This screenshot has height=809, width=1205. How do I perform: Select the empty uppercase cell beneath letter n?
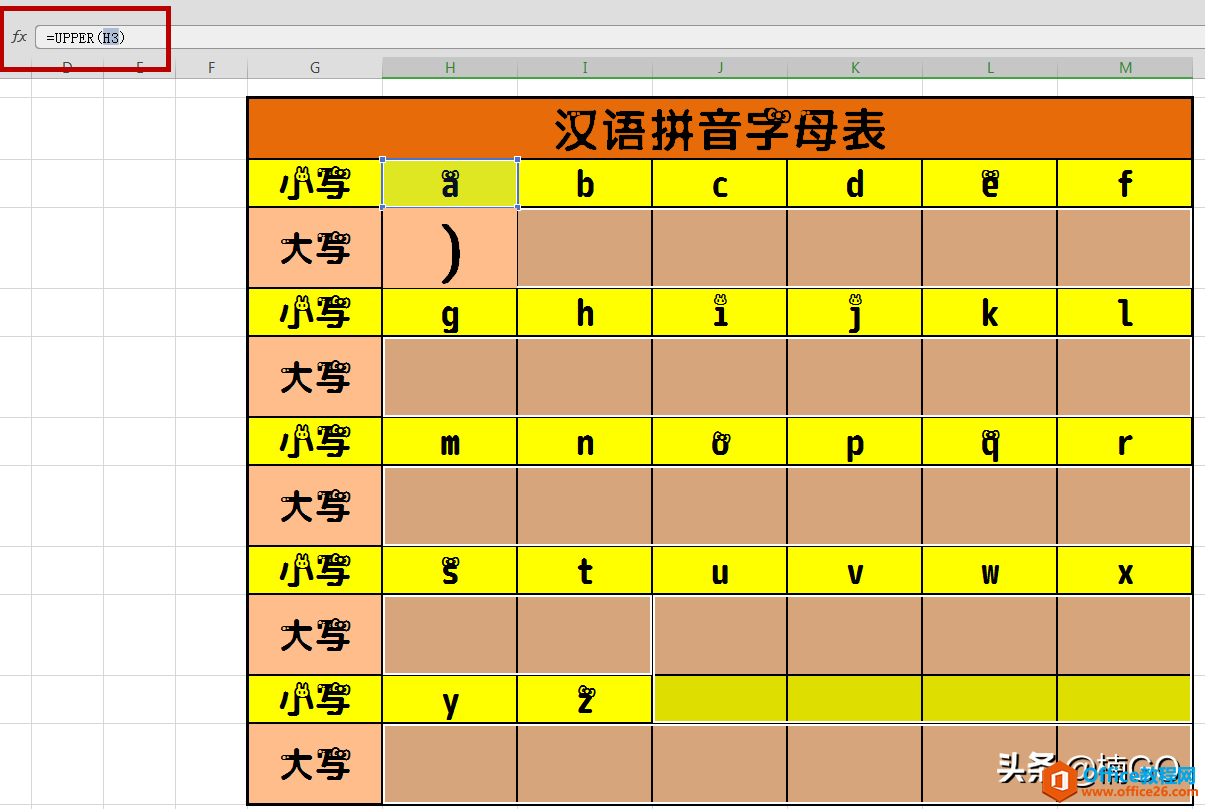pyautogui.click(x=585, y=506)
